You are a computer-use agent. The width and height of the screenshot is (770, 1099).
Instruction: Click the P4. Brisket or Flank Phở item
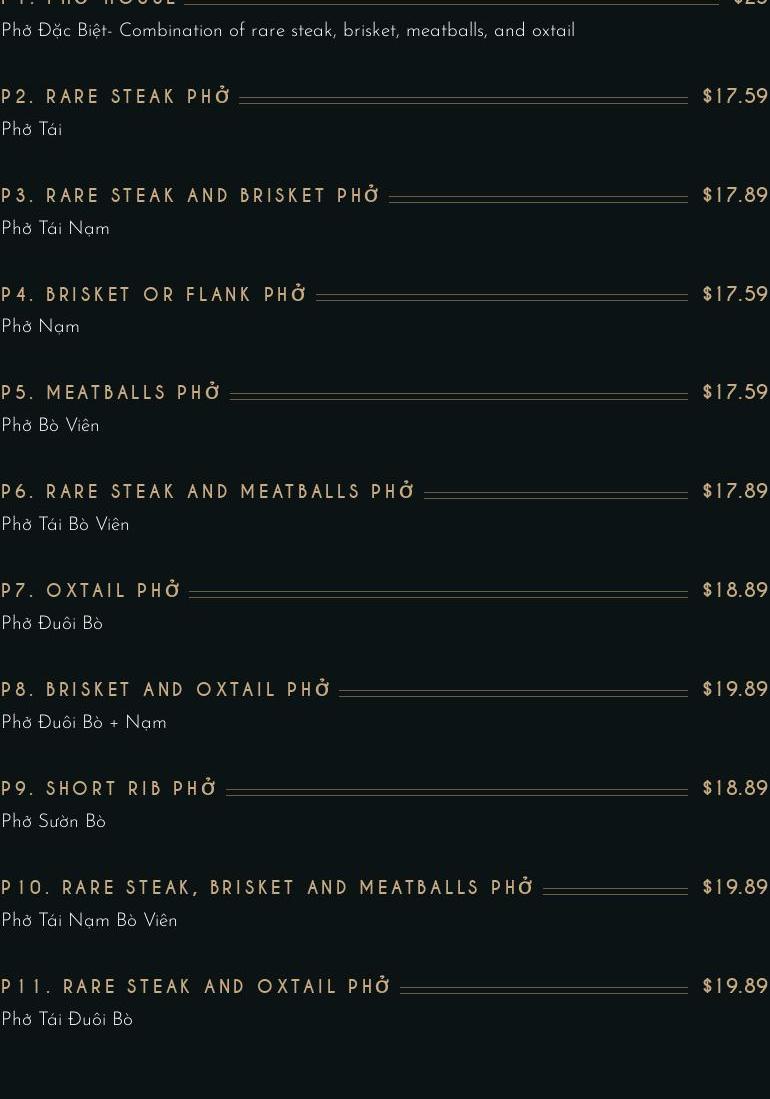[154, 295]
